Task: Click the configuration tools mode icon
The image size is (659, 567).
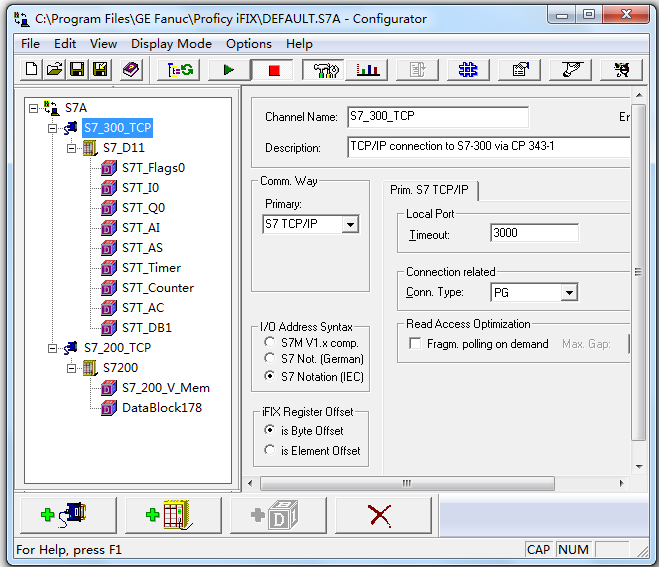Action: 325,70
